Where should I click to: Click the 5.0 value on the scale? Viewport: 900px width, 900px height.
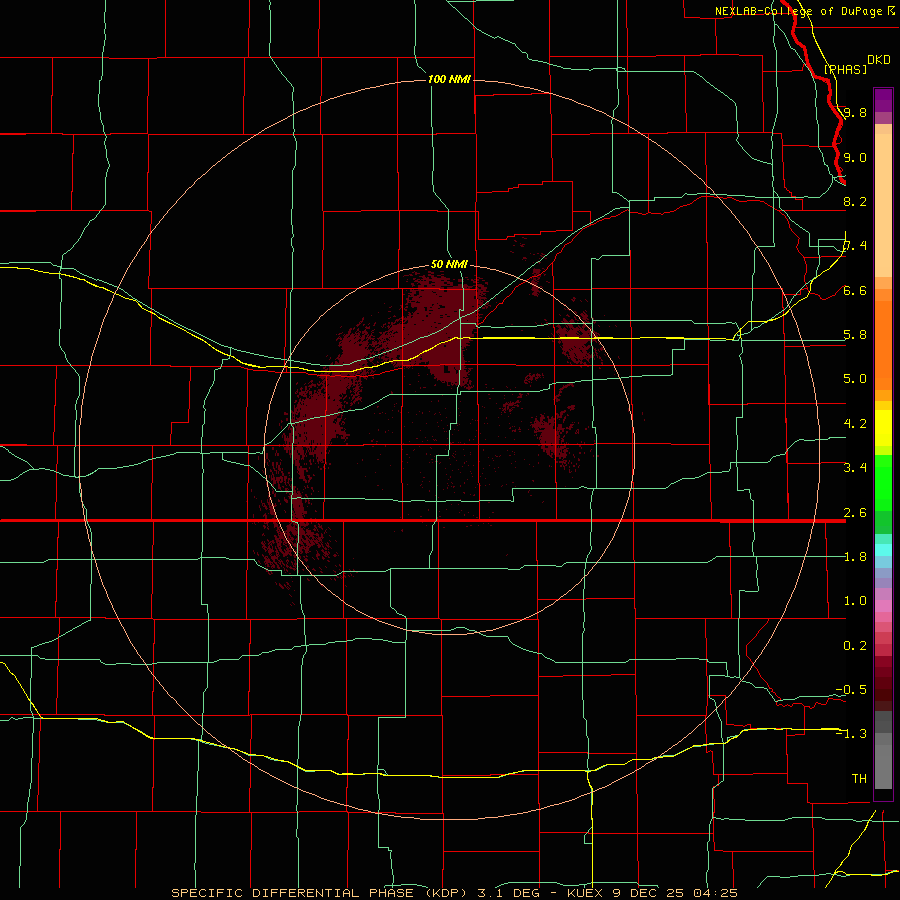pyautogui.click(x=855, y=379)
